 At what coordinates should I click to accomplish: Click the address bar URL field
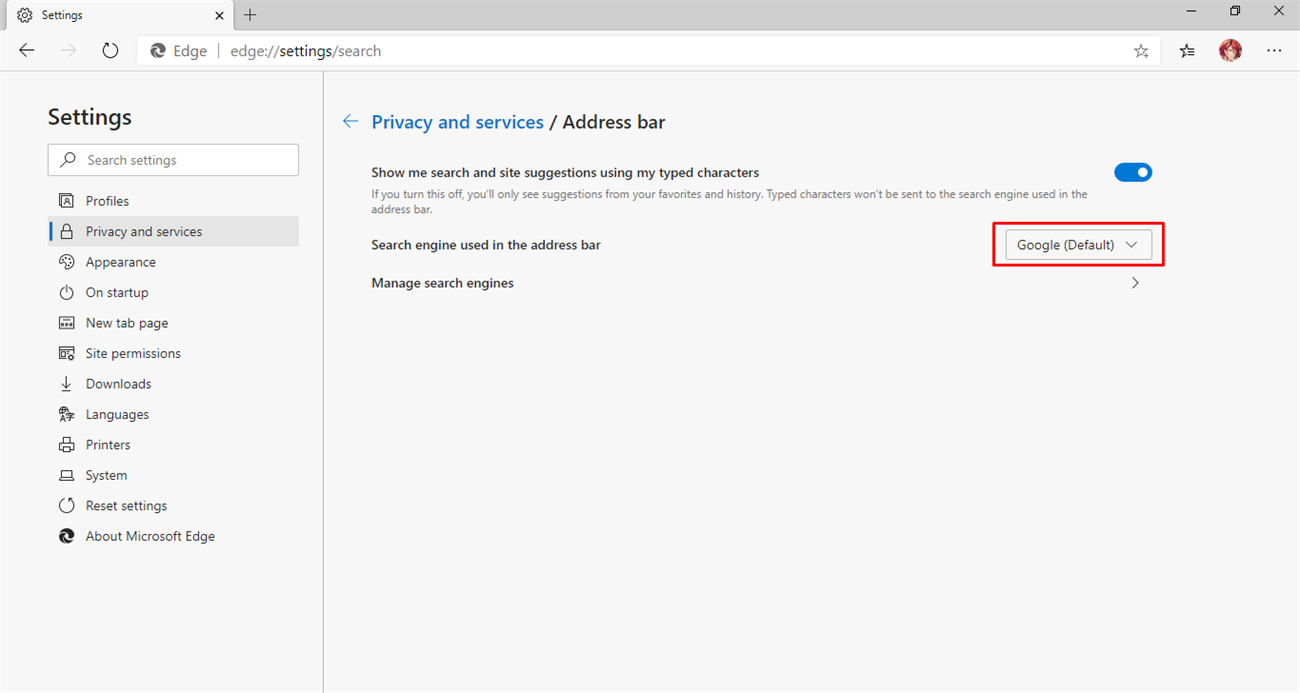pos(640,51)
